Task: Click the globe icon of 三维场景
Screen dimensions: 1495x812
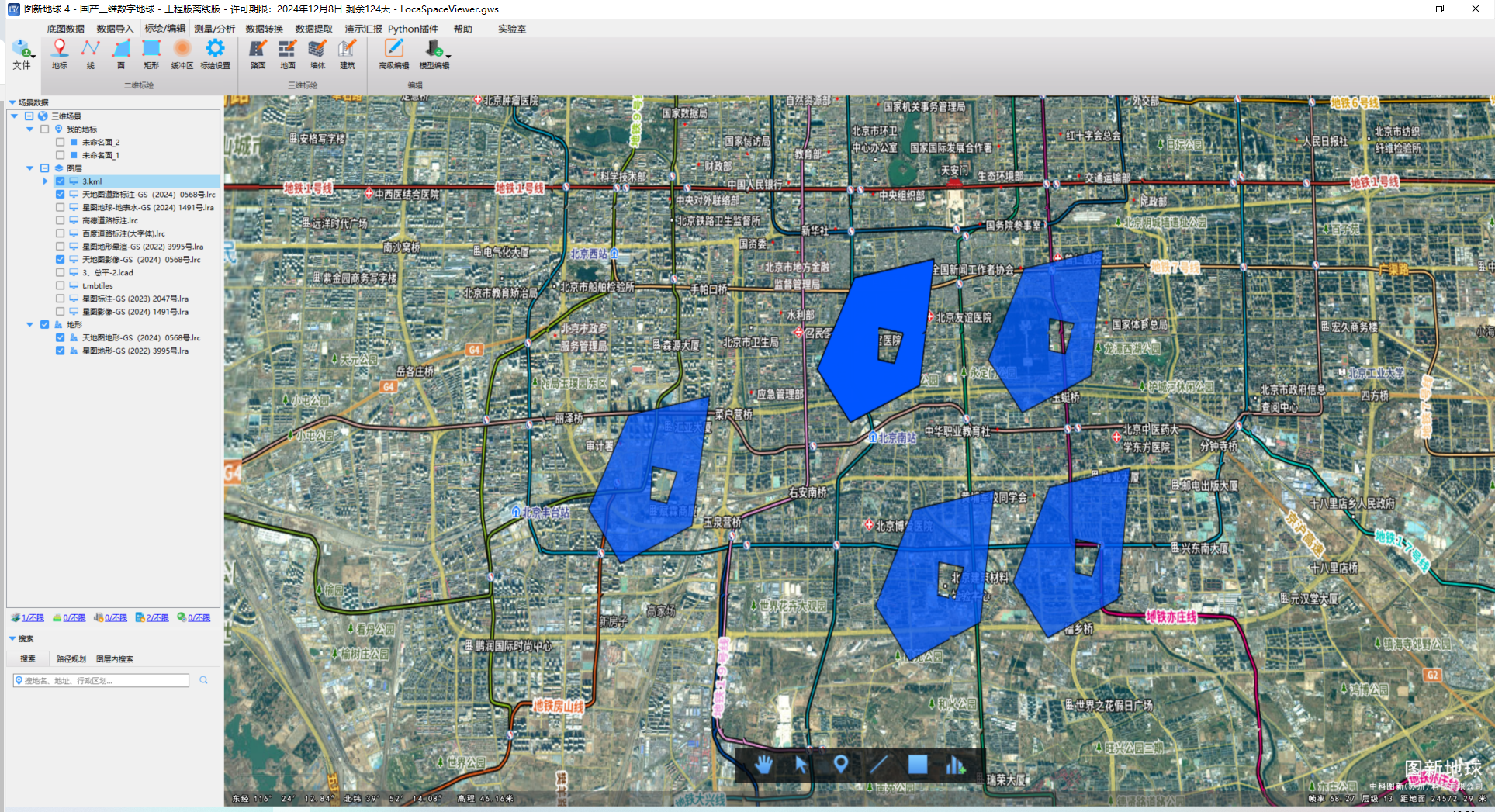Action: click(x=43, y=116)
